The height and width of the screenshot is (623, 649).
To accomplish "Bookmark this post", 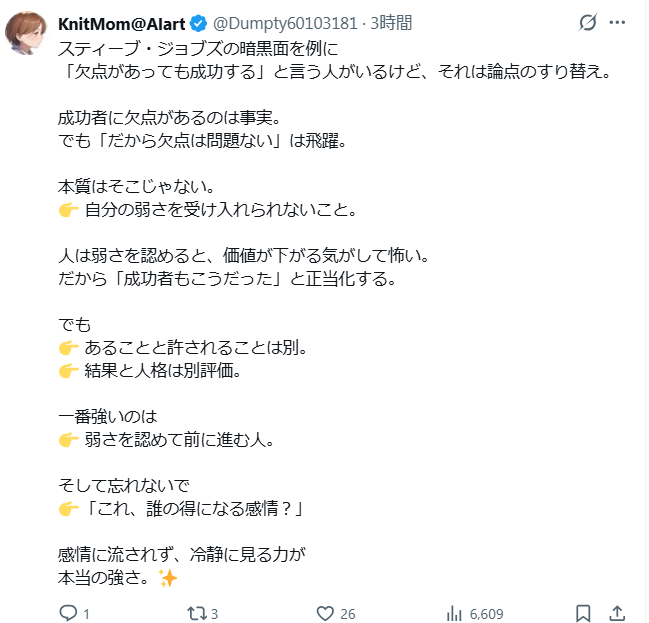I will 583,613.
